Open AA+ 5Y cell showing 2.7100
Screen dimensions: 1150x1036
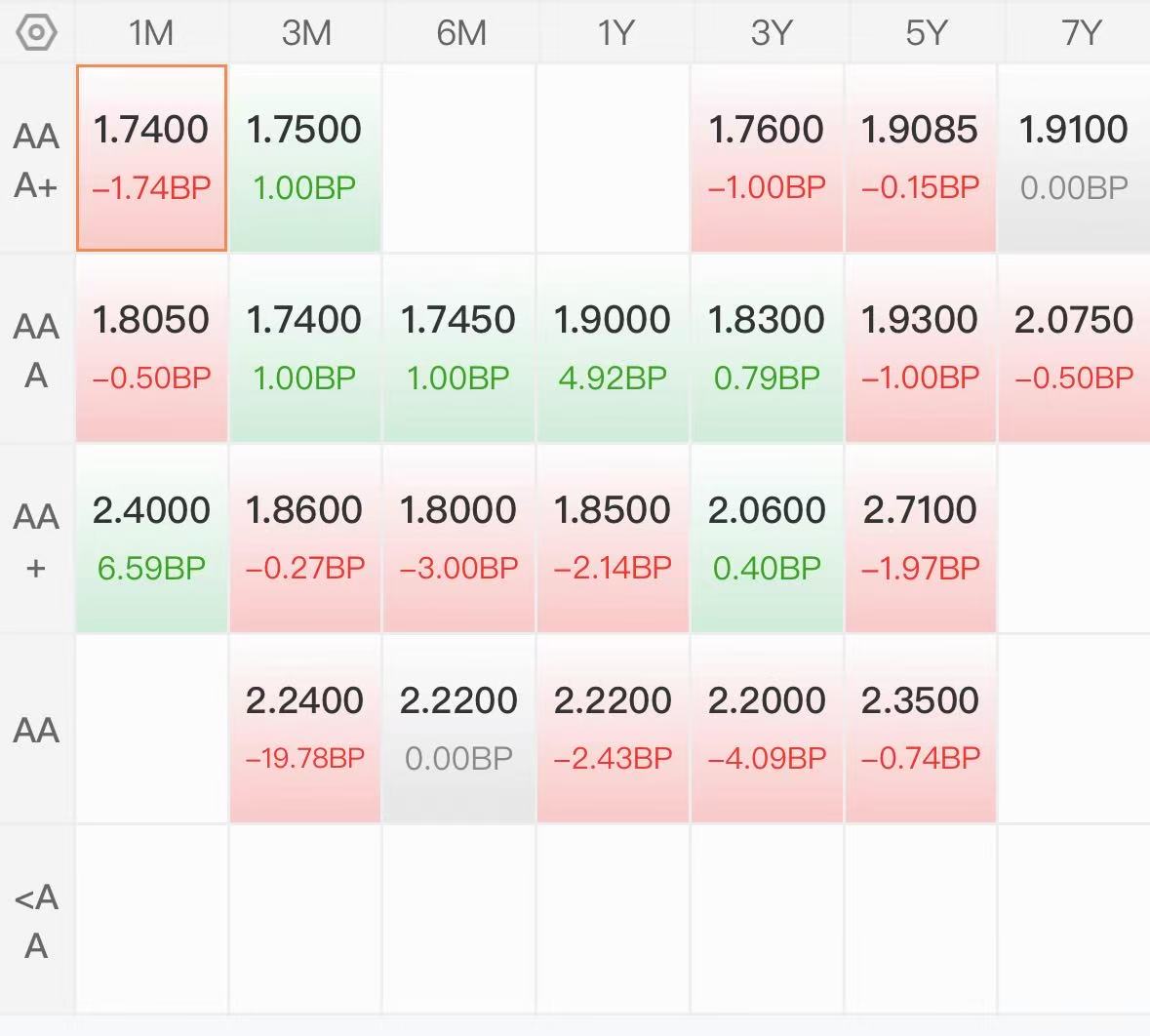pos(921,538)
